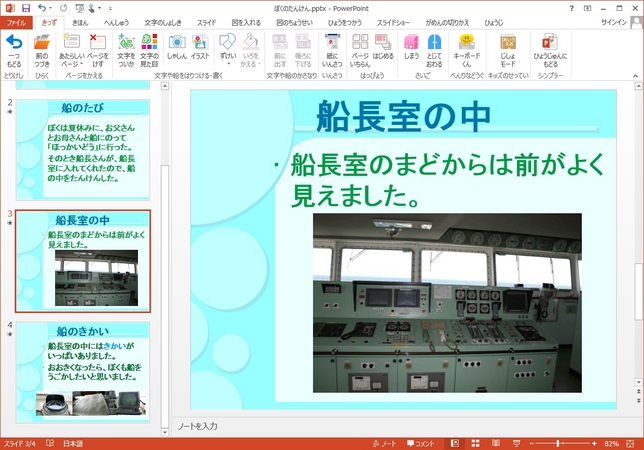Switch to the 図のちょうせい tab
The image size is (644, 450).
[294, 23]
